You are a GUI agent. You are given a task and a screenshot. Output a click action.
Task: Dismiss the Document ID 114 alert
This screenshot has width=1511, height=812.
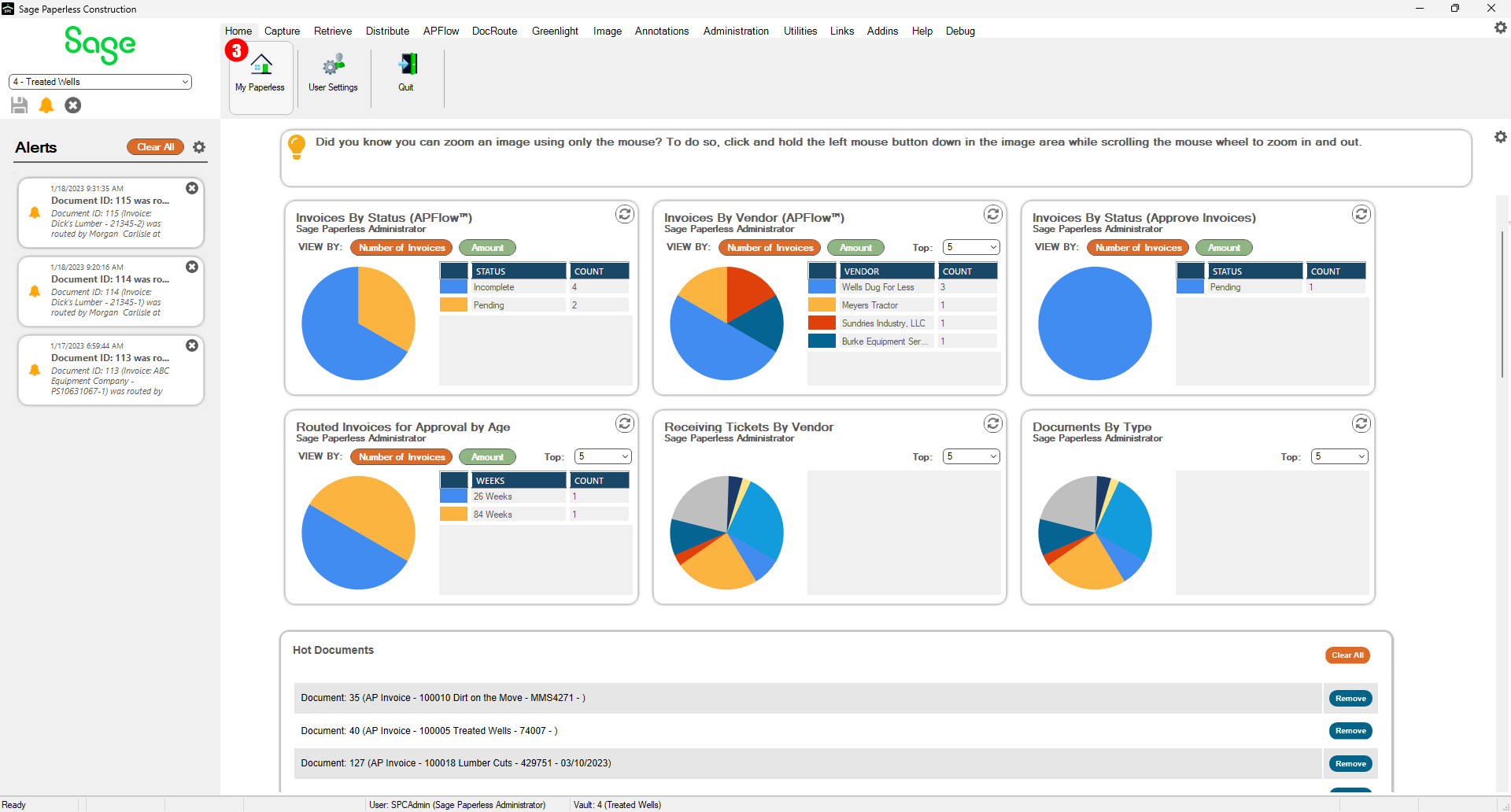pyautogui.click(x=192, y=267)
